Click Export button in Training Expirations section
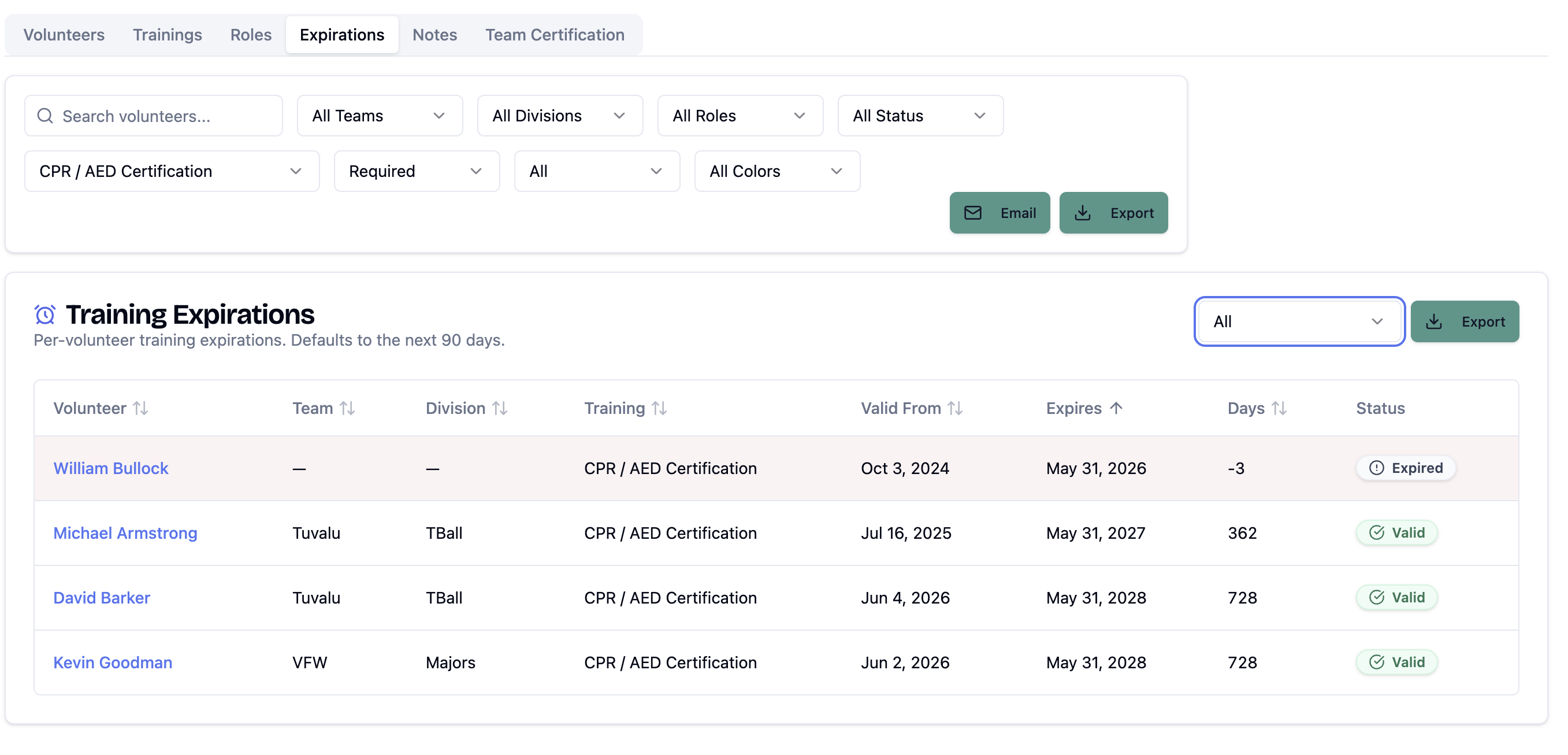Screen dimensions: 1568x755 click(x=1465, y=321)
